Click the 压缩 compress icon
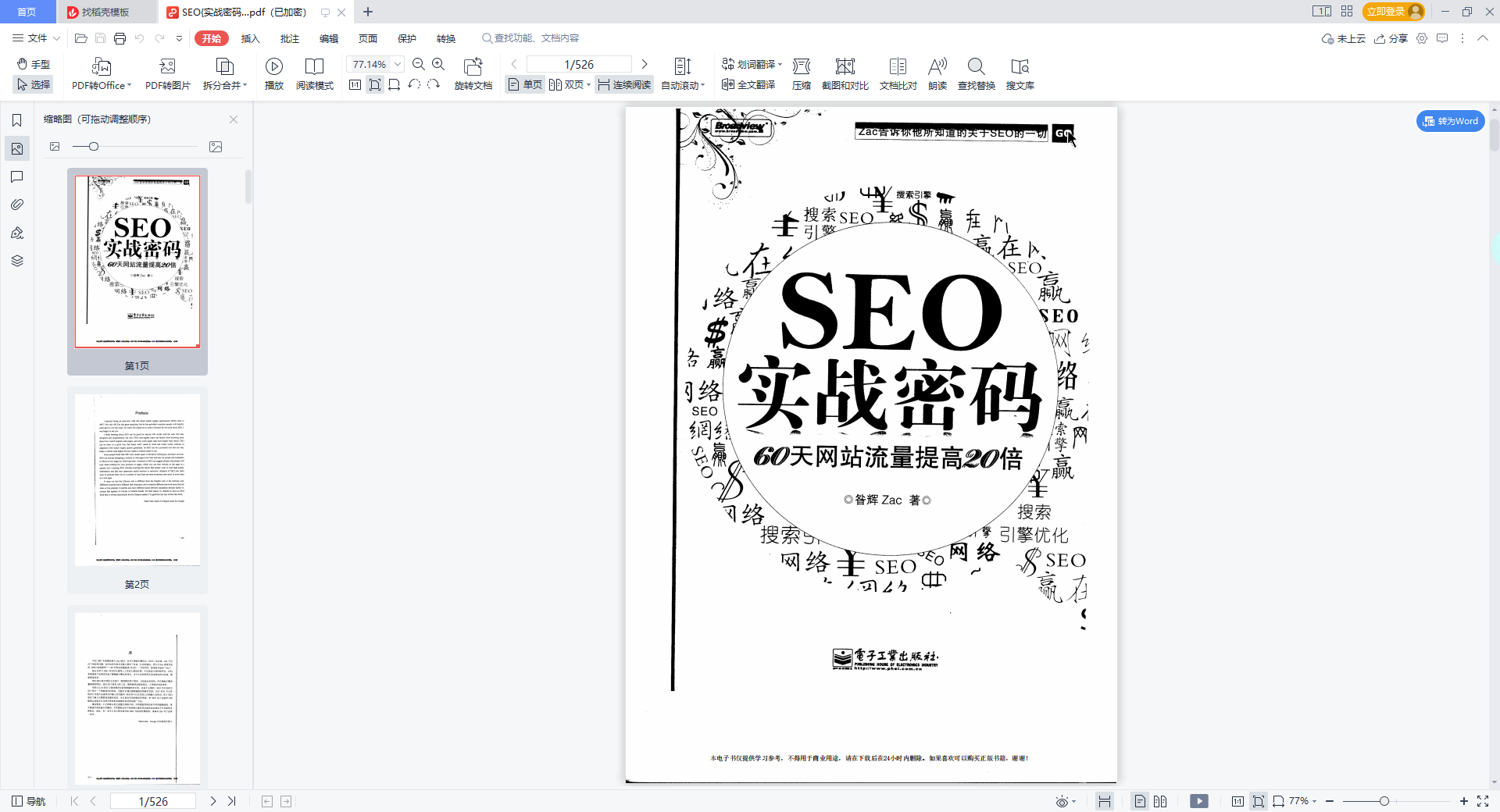Viewport: 1500px width, 812px height. [801, 67]
